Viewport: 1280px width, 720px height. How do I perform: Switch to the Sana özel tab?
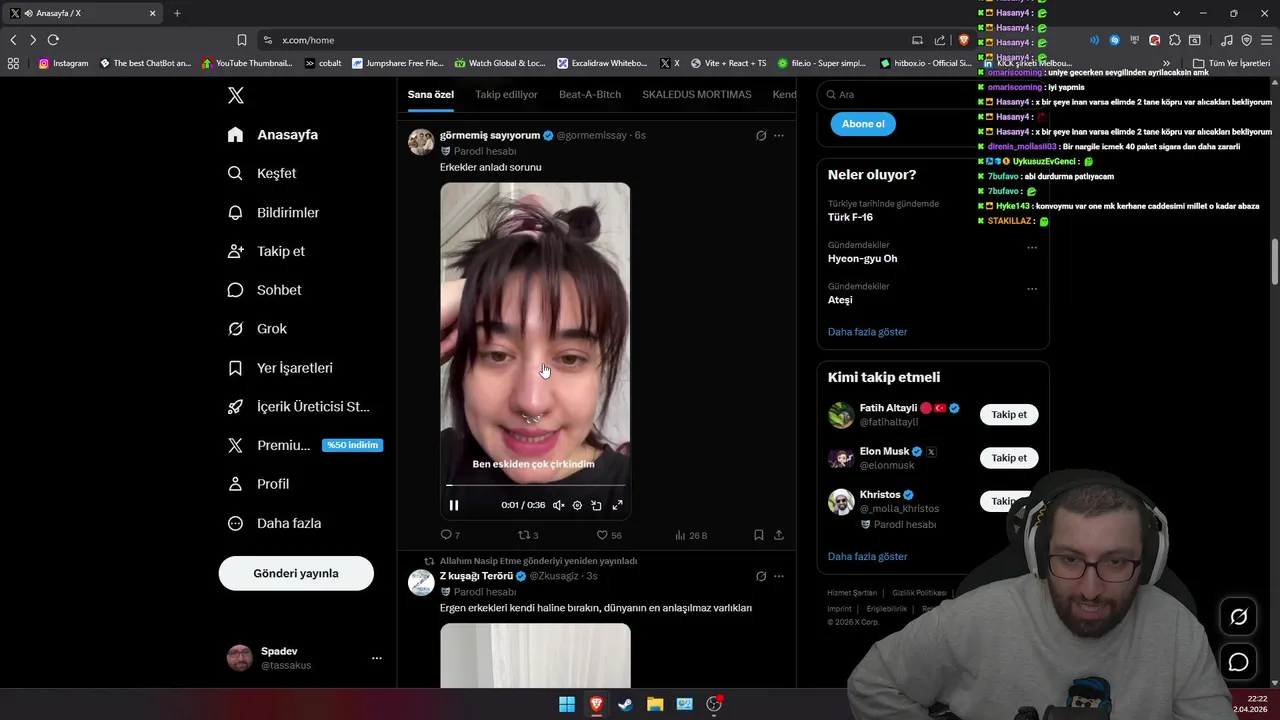point(431,94)
